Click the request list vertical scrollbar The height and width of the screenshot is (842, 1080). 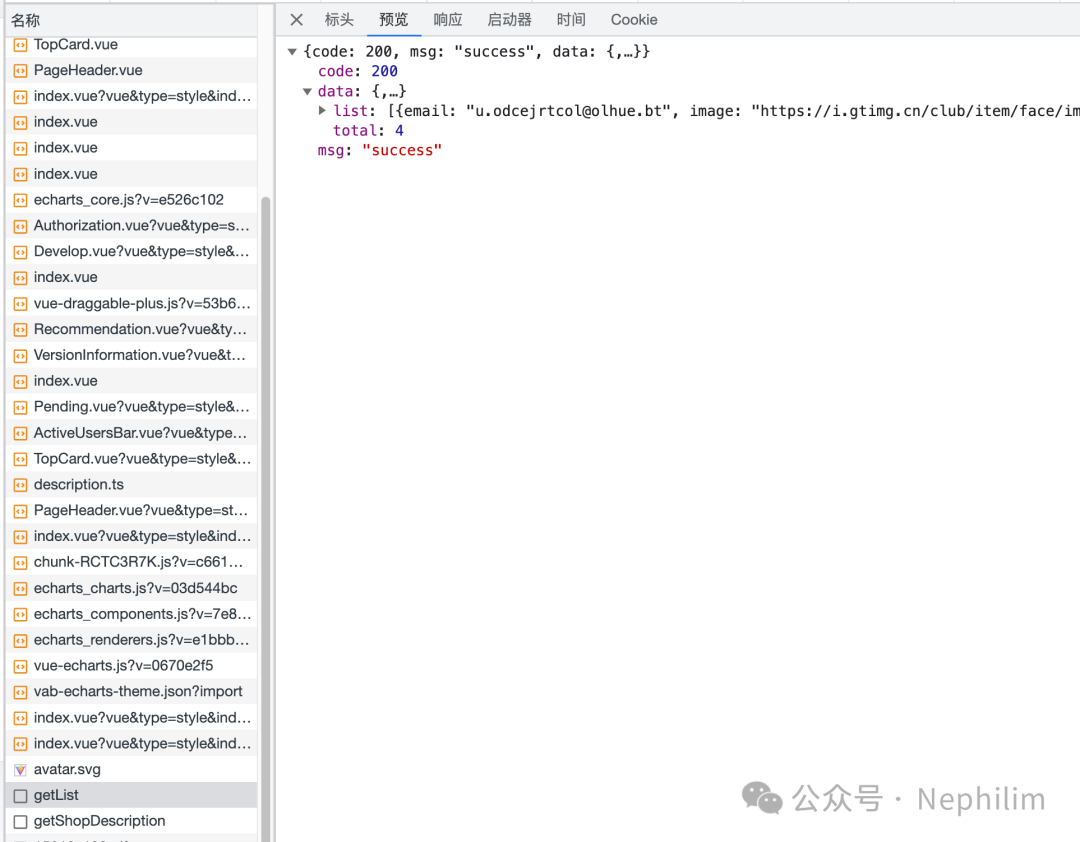pos(265,517)
